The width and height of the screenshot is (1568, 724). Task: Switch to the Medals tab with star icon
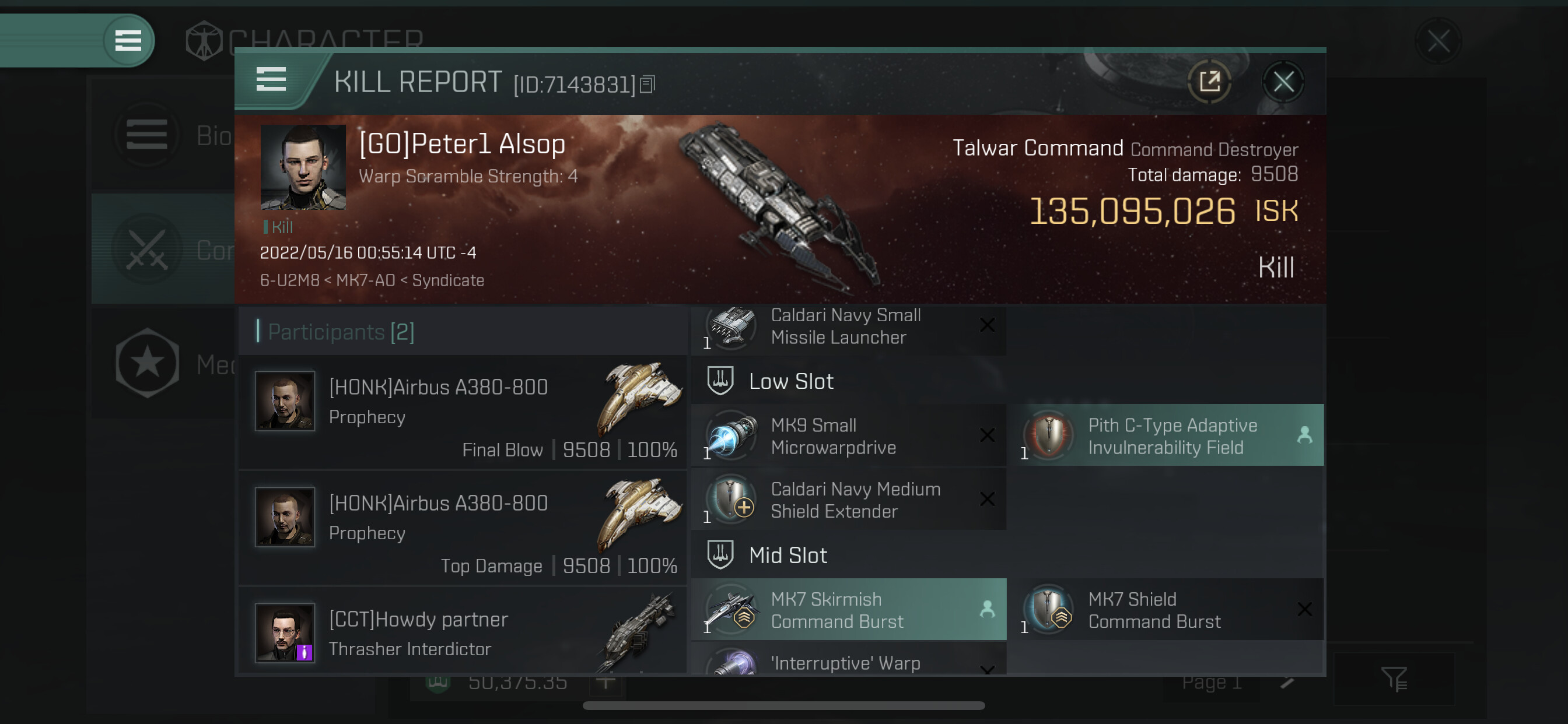tap(163, 364)
